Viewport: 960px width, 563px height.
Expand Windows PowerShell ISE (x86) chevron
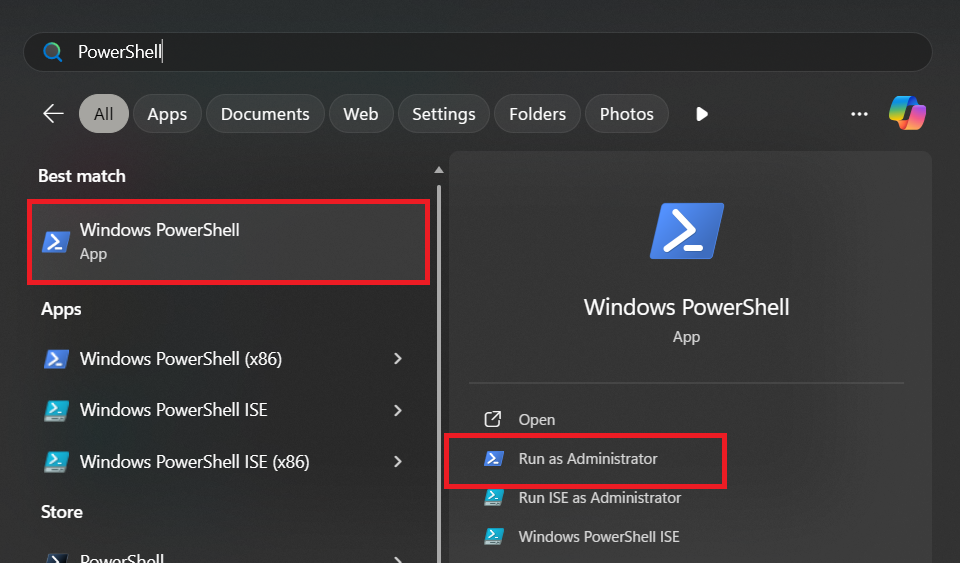(398, 462)
